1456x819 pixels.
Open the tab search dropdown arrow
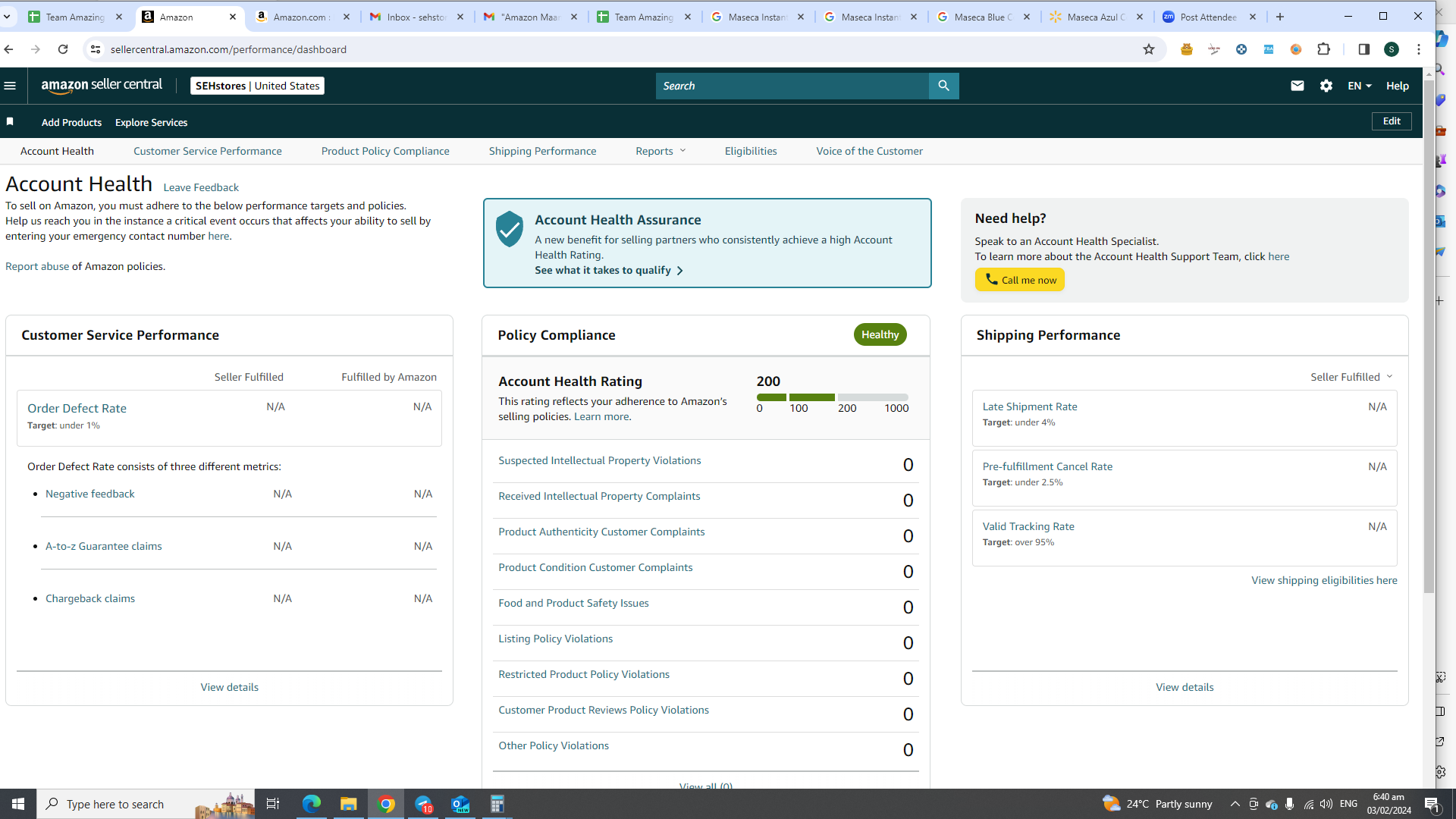pos(7,17)
